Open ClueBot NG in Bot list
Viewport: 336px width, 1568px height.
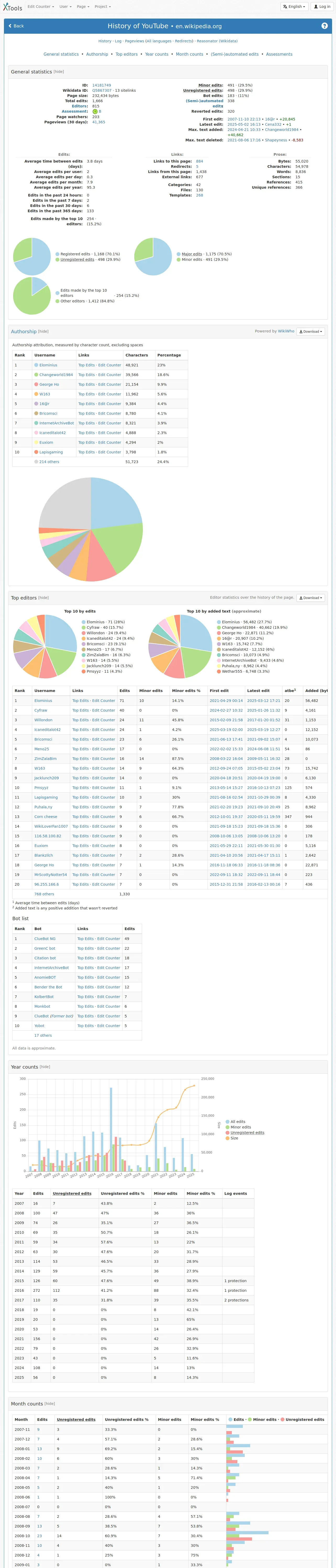coord(45,939)
